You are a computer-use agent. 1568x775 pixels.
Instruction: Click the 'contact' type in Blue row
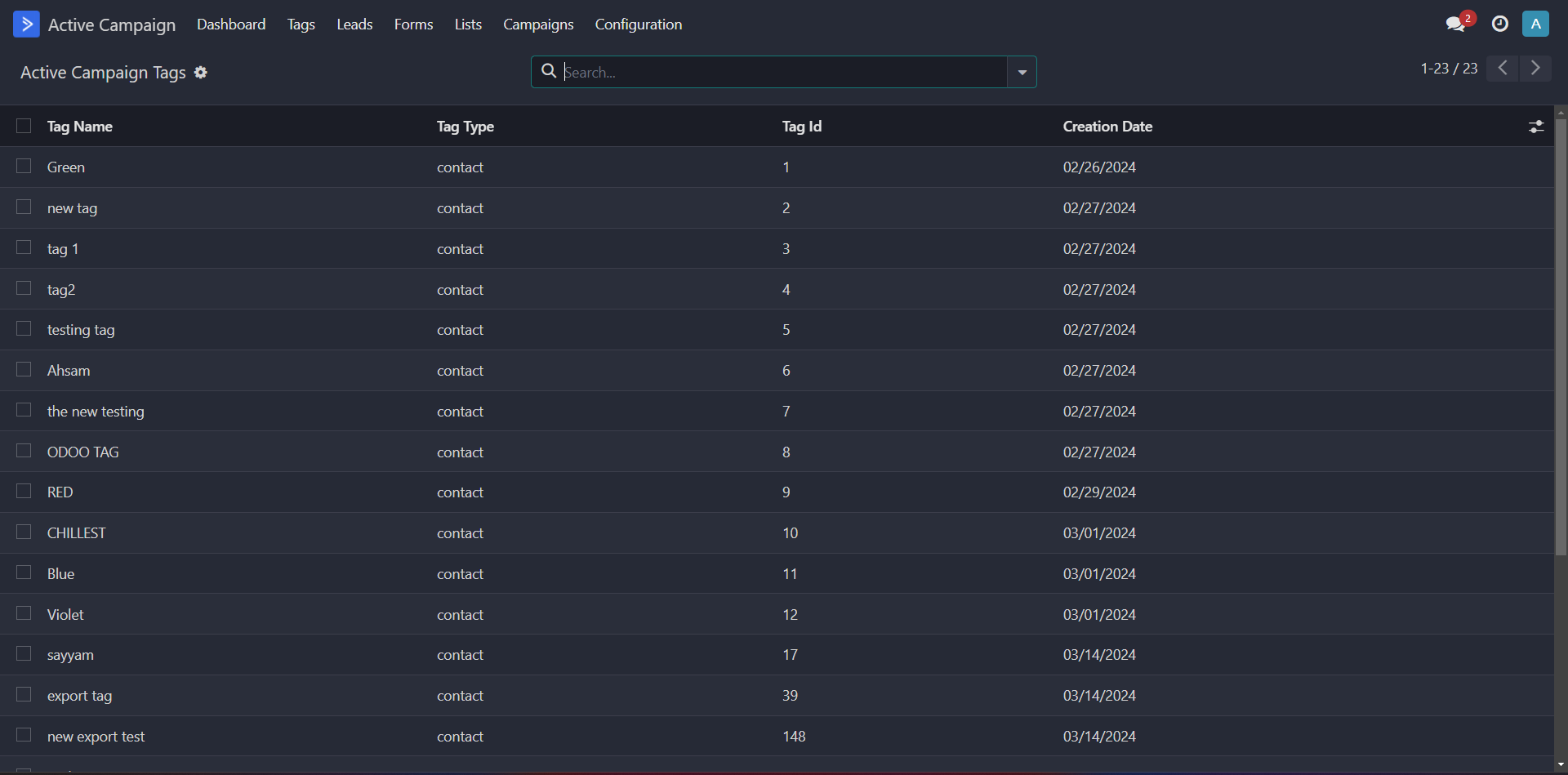pos(460,574)
